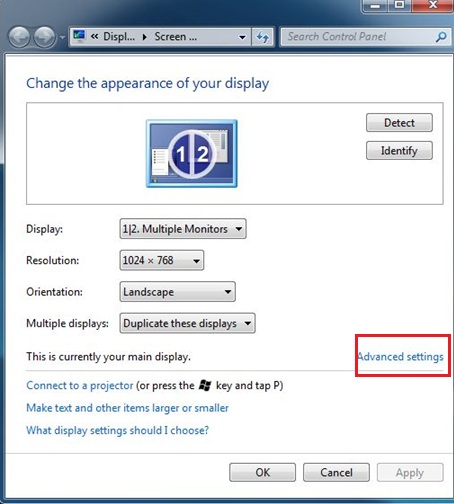Click the Control Panel address bar icon
The image size is (454, 504).
(79, 36)
